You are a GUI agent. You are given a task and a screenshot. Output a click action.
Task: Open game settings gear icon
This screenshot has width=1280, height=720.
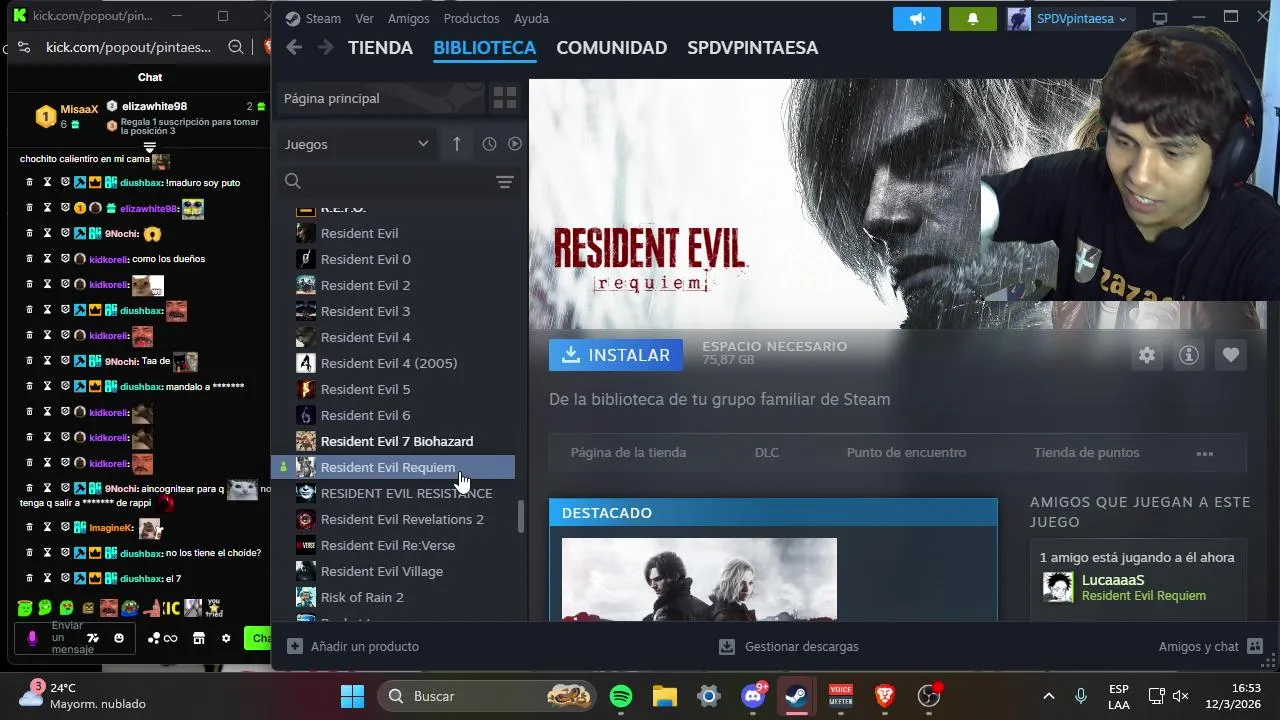pyautogui.click(x=1147, y=355)
